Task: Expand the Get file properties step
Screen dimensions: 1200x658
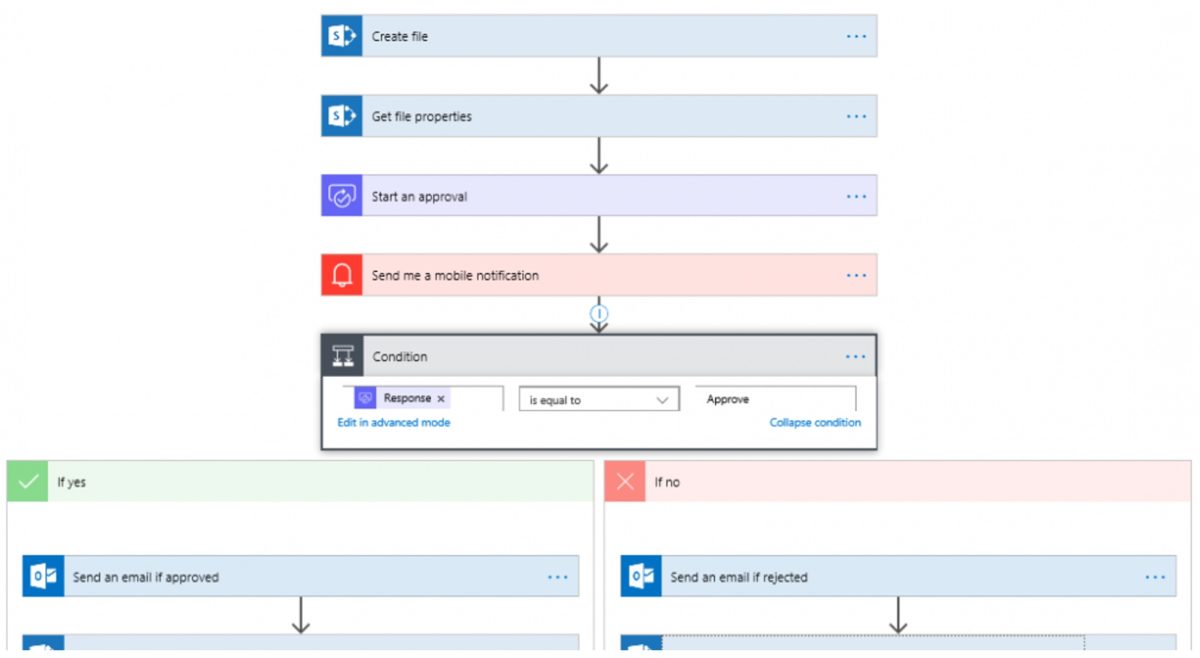Action: click(600, 116)
